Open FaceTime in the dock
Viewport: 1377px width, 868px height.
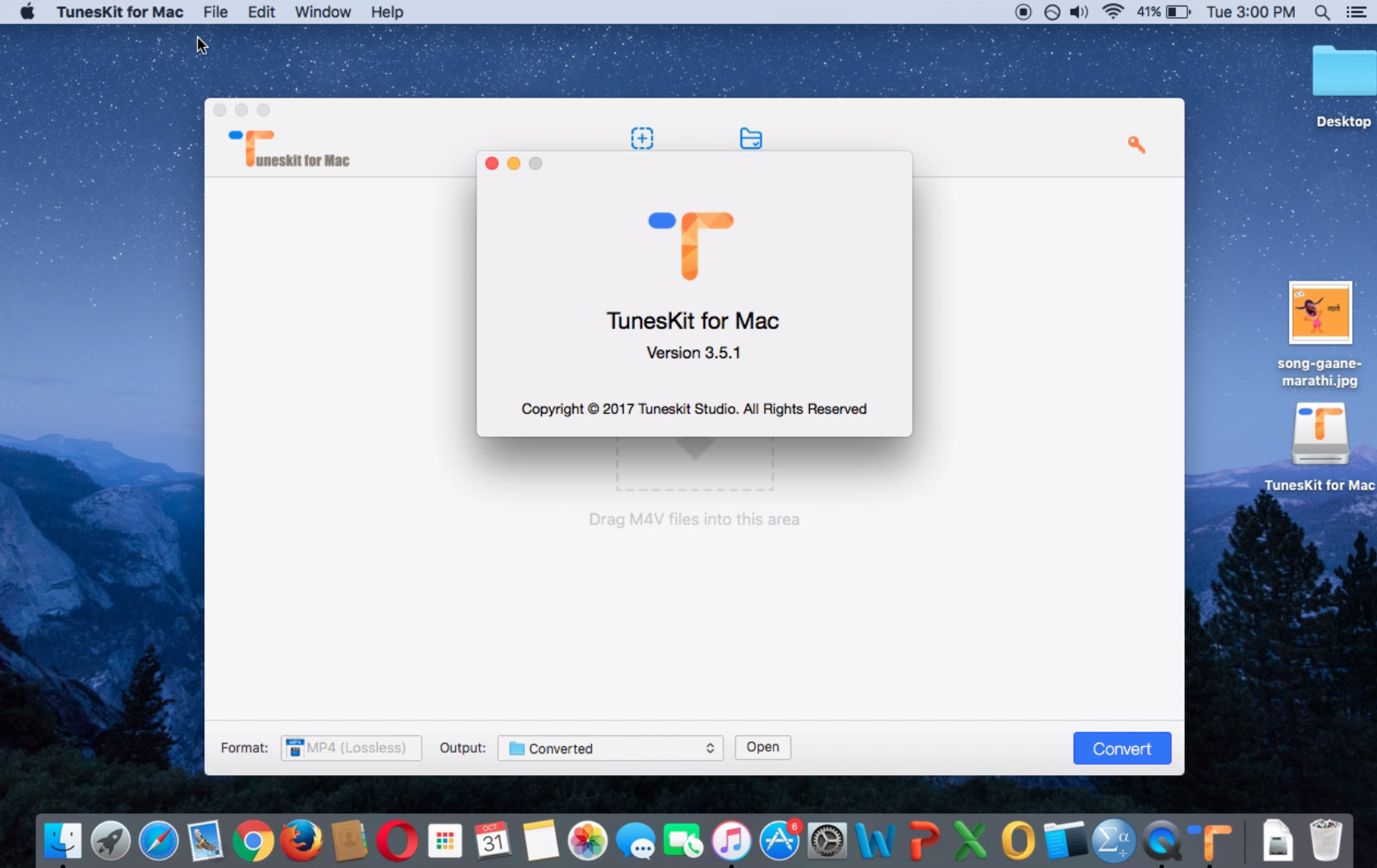point(683,841)
